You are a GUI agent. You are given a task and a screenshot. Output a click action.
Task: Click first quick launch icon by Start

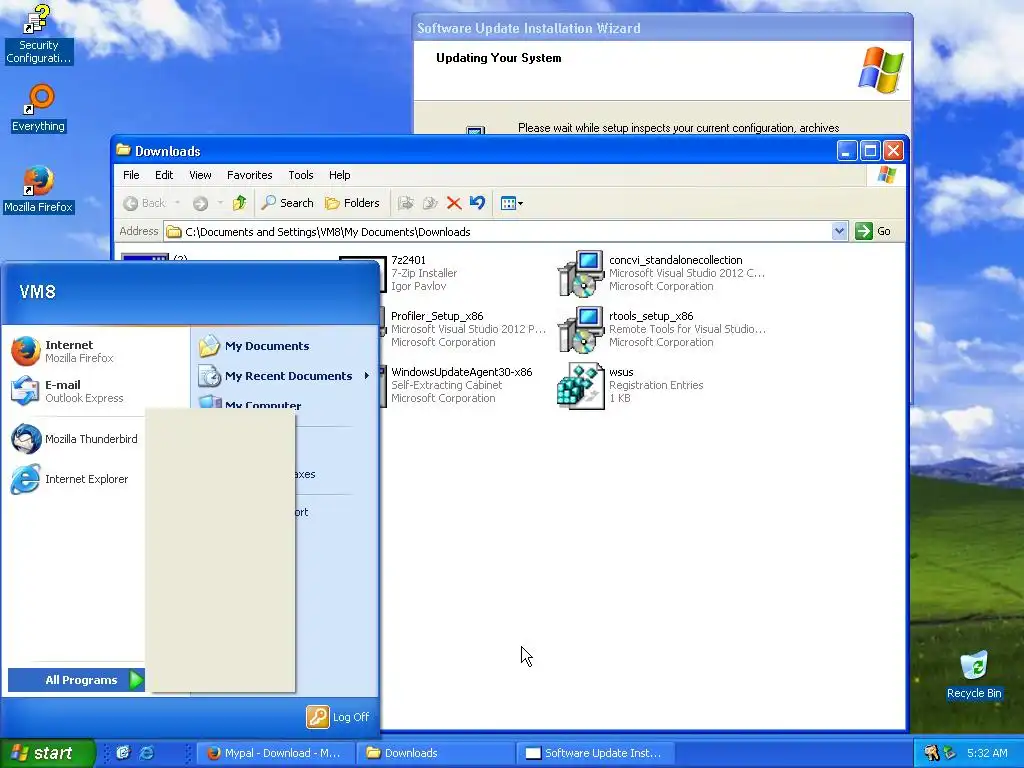[123, 753]
